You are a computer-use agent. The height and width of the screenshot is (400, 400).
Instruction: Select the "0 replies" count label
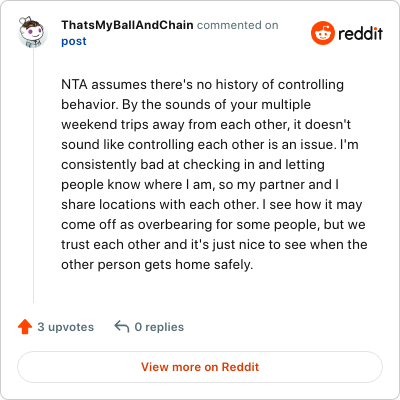point(159,327)
